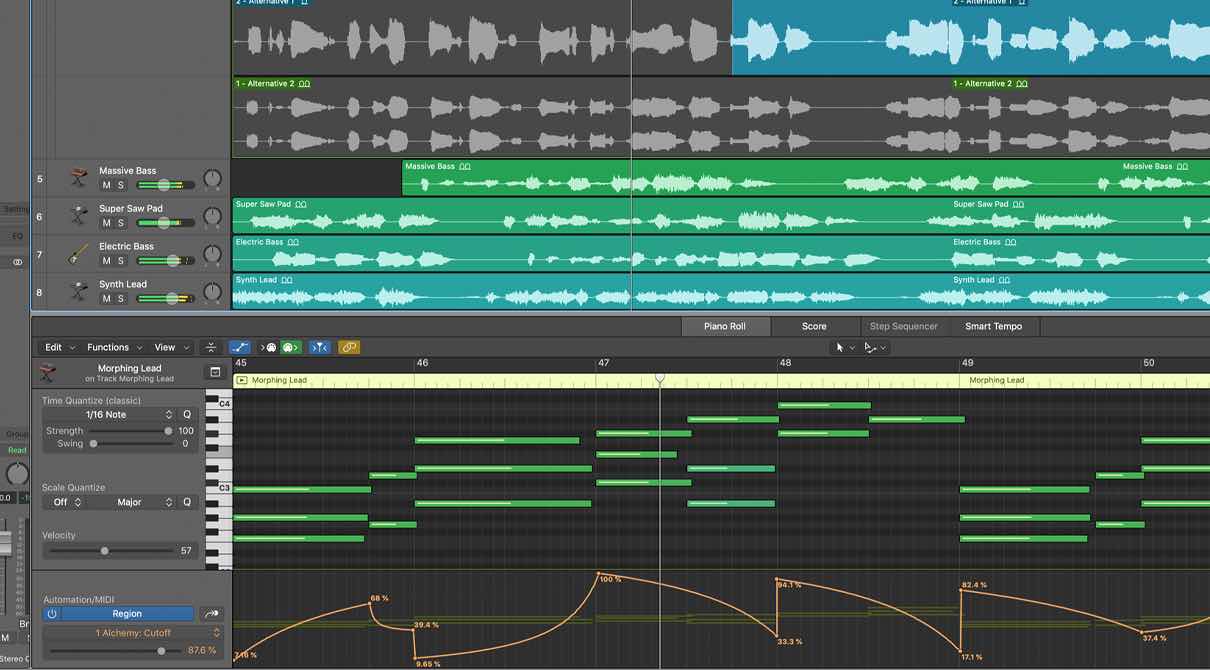This screenshot has width=1210, height=670.
Task: Click the MIDI in icon in toolbar
Action: pos(269,347)
